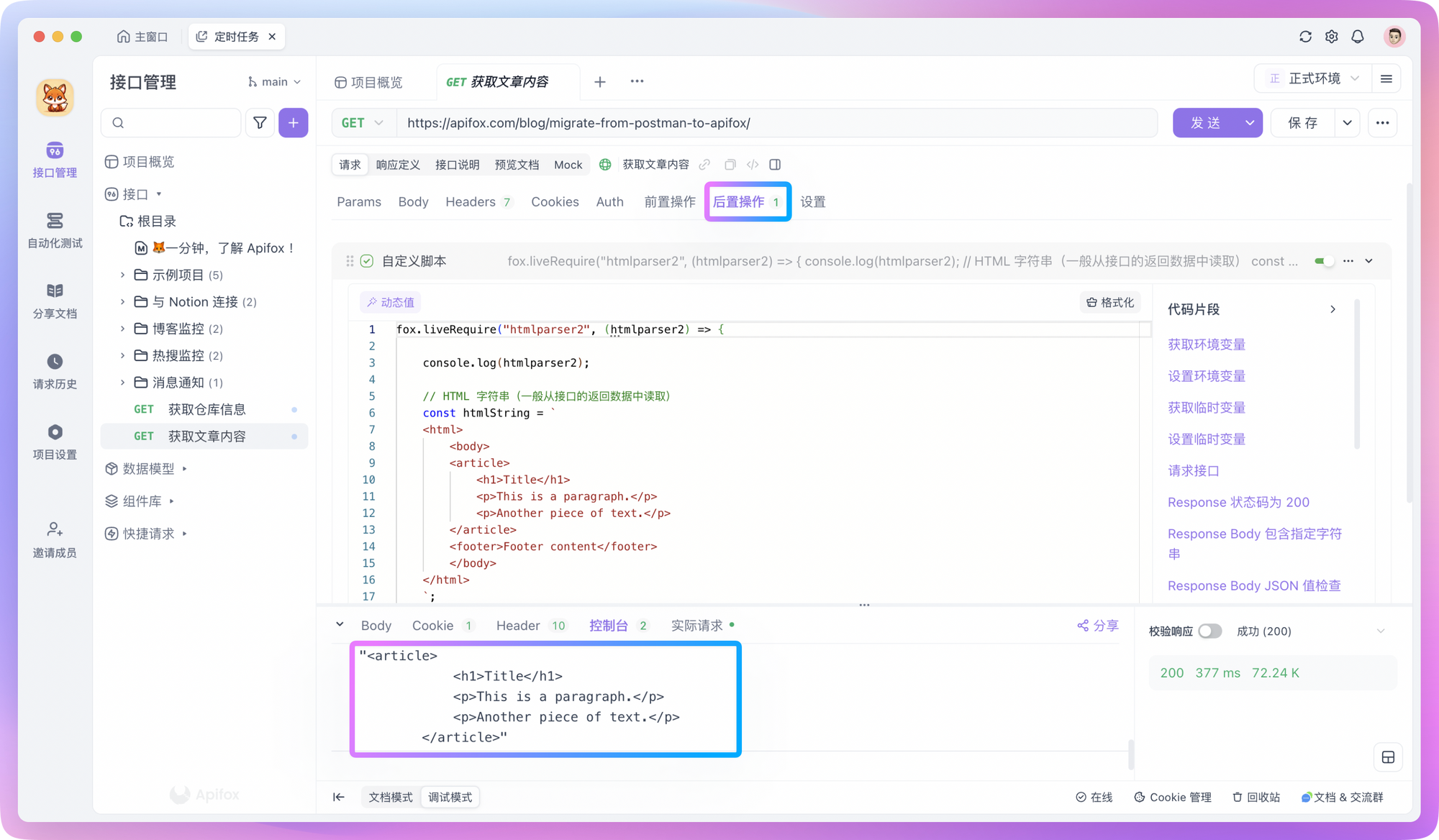The height and width of the screenshot is (840, 1439).
Task: Open the 自定义脚本 more ellipsis menu
Action: click(x=1348, y=261)
